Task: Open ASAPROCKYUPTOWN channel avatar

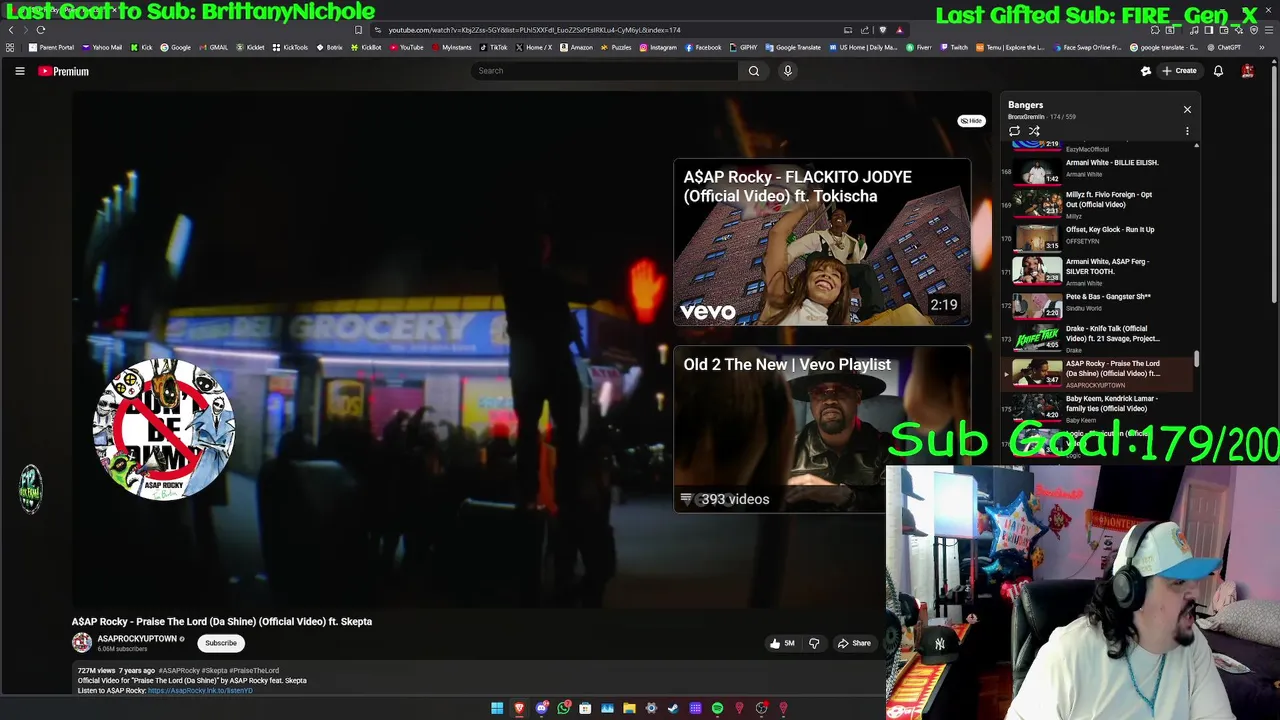Action: [x=82, y=643]
